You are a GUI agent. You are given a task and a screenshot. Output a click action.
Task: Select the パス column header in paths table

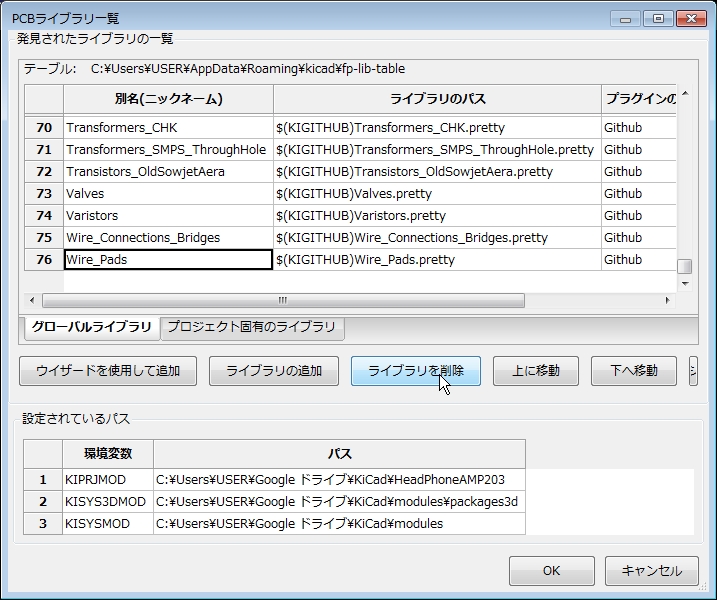pyautogui.click(x=339, y=454)
